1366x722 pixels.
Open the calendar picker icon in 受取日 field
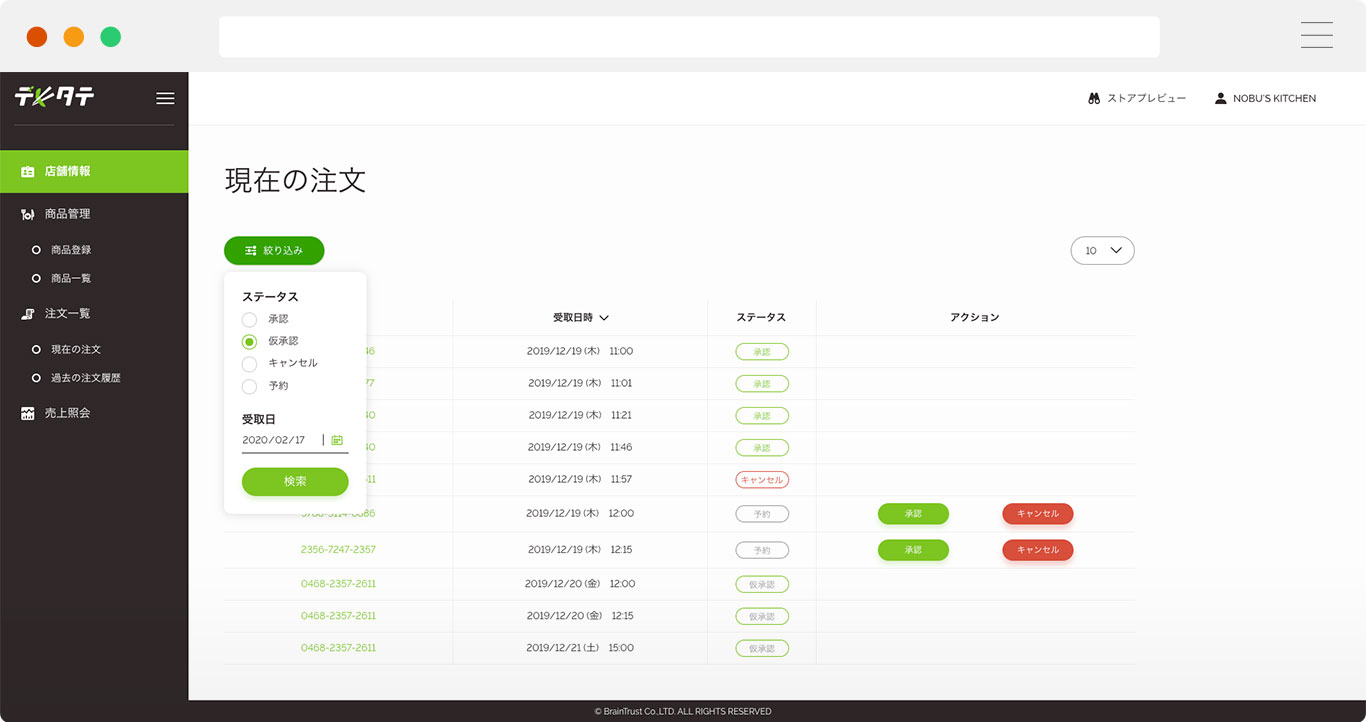tap(337, 440)
